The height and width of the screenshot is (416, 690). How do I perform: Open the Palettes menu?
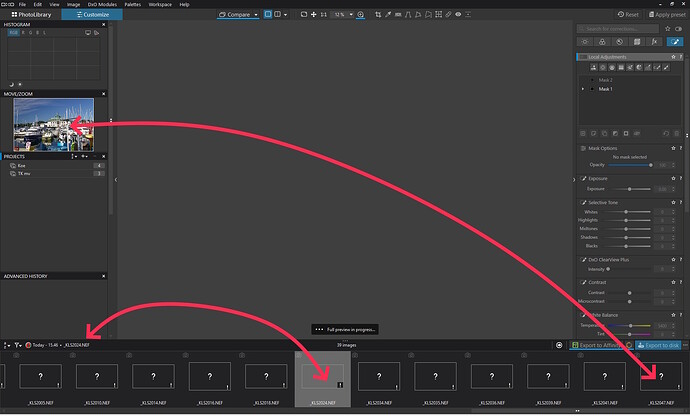pos(132,4)
